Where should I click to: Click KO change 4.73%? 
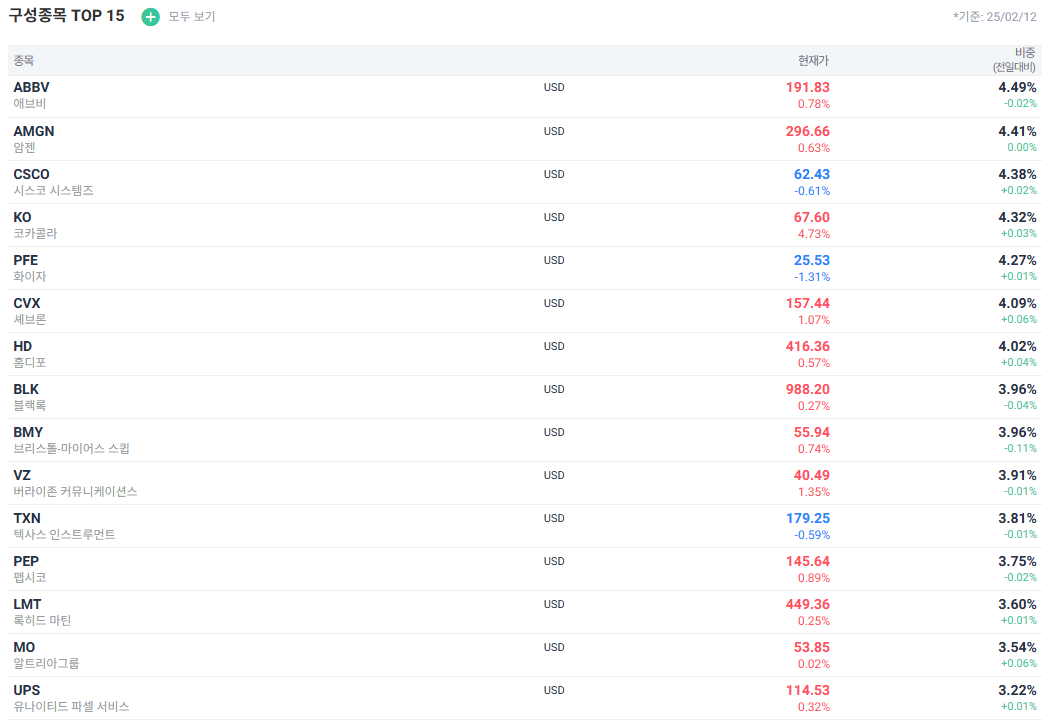tap(814, 234)
